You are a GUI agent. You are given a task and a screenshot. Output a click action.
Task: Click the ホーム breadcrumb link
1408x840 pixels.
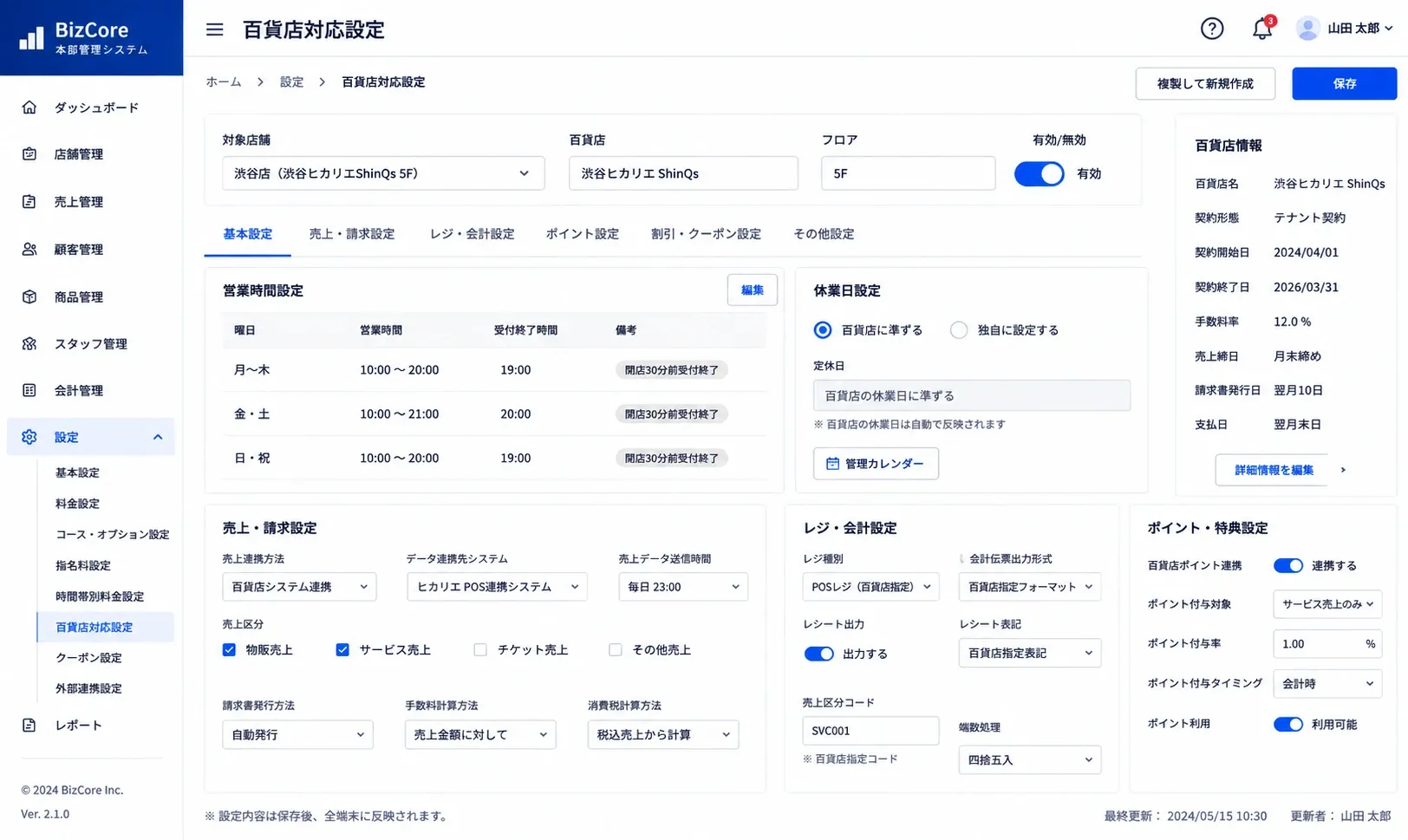(x=224, y=81)
